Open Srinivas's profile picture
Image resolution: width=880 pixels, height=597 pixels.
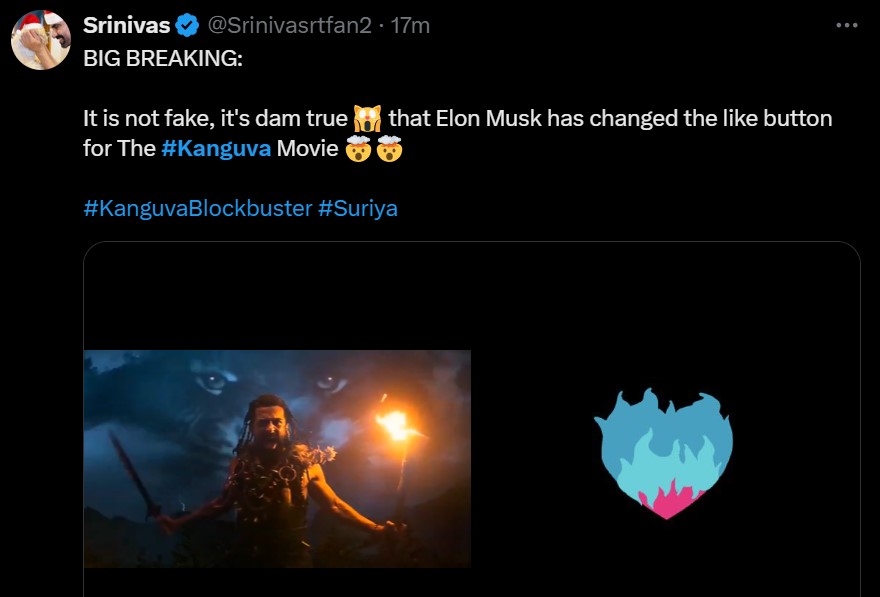point(40,41)
